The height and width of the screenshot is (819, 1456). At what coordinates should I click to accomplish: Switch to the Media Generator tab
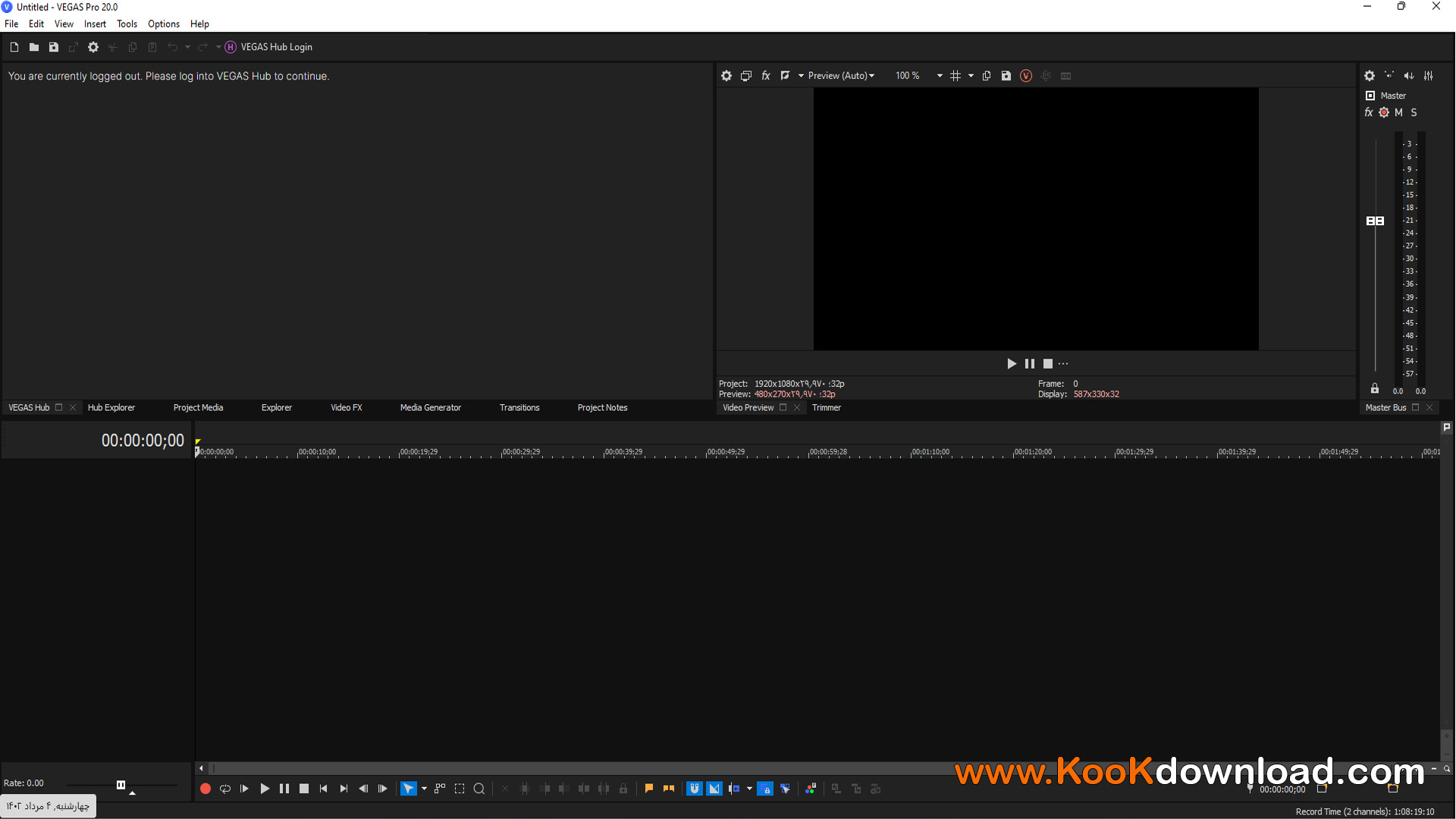pos(431,408)
